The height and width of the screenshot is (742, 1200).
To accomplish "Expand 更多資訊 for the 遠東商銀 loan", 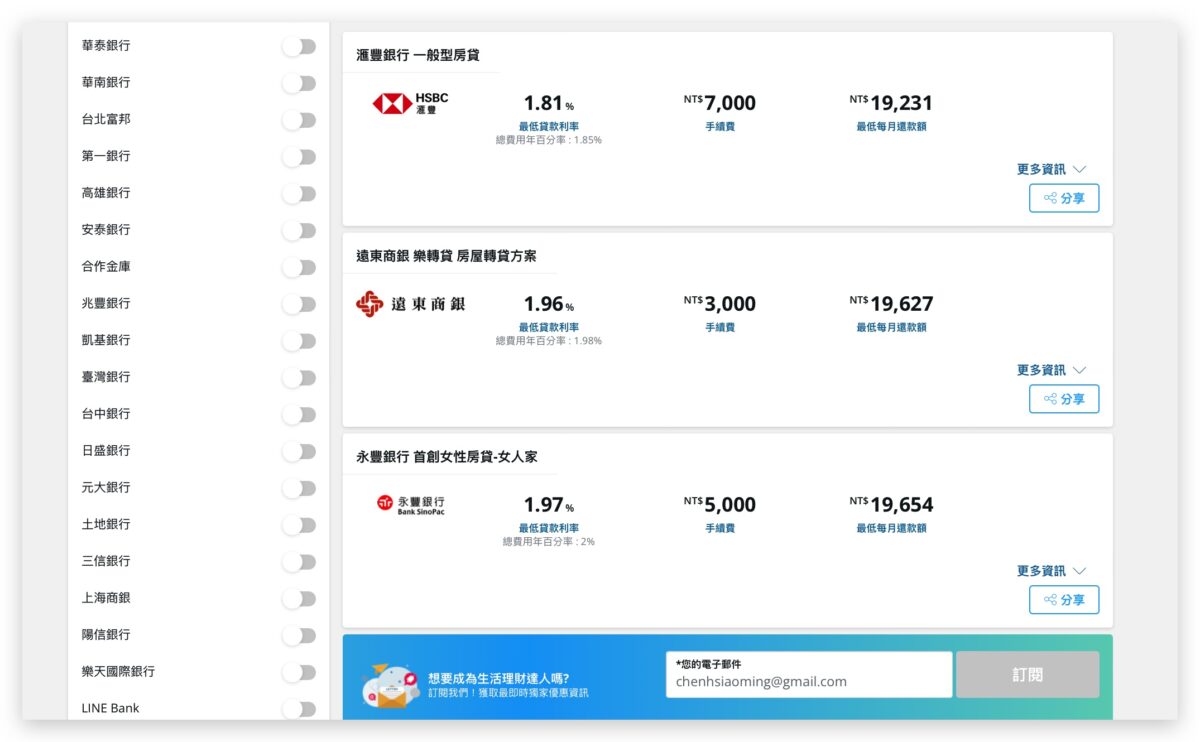I will click(1051, 370).
